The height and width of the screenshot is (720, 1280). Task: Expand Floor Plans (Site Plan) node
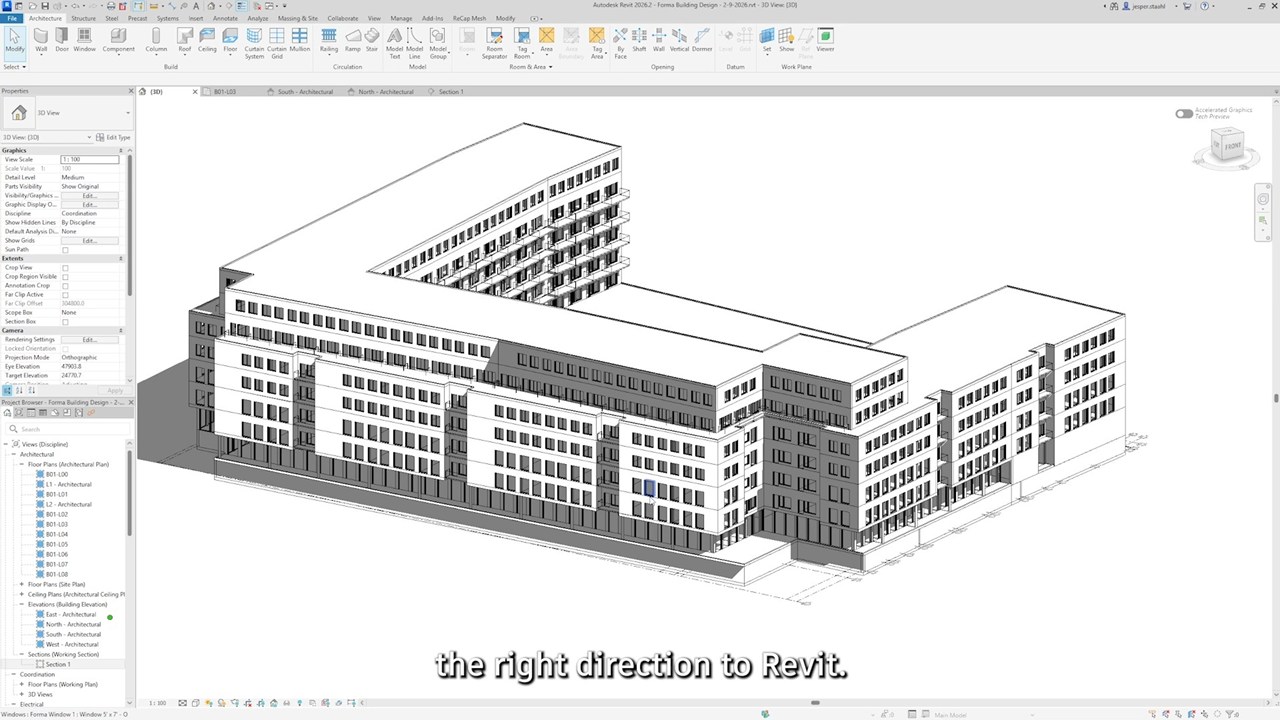pos(22,584)
